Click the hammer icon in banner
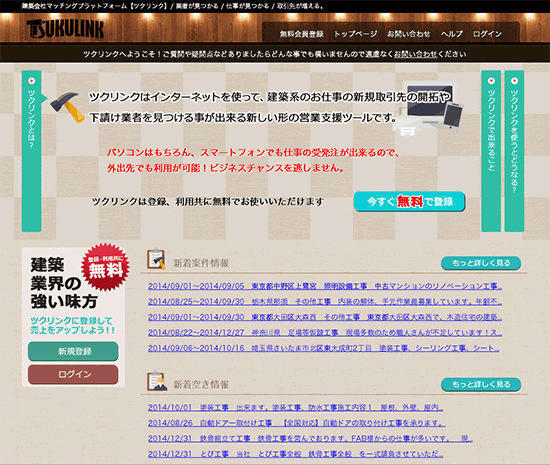550x465 pixels. click(67, 107)
